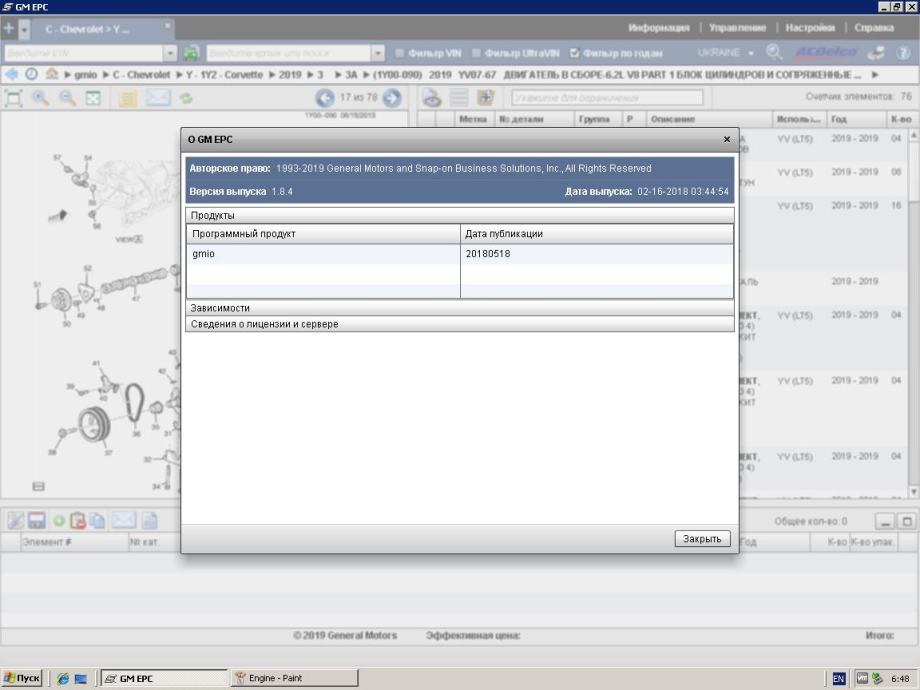Launch Internet Explorer from quick launch
Screen dimensions: 920x690
(x=63, y=679)
